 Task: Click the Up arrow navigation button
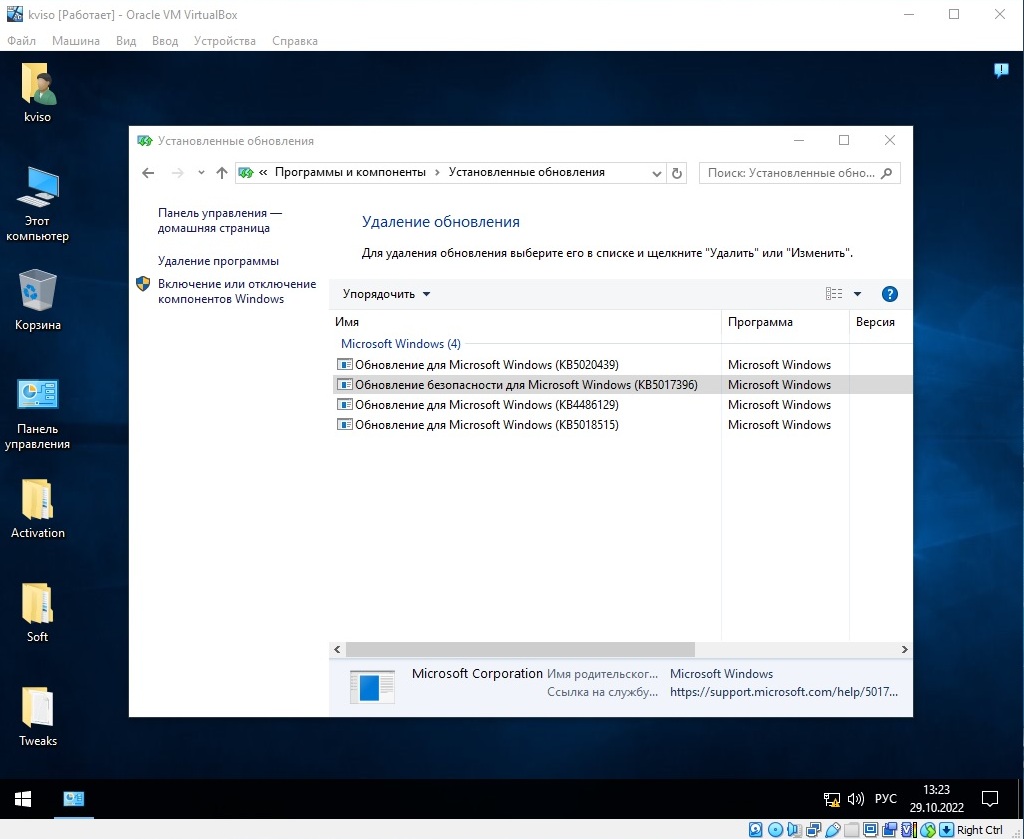(222, 173)
